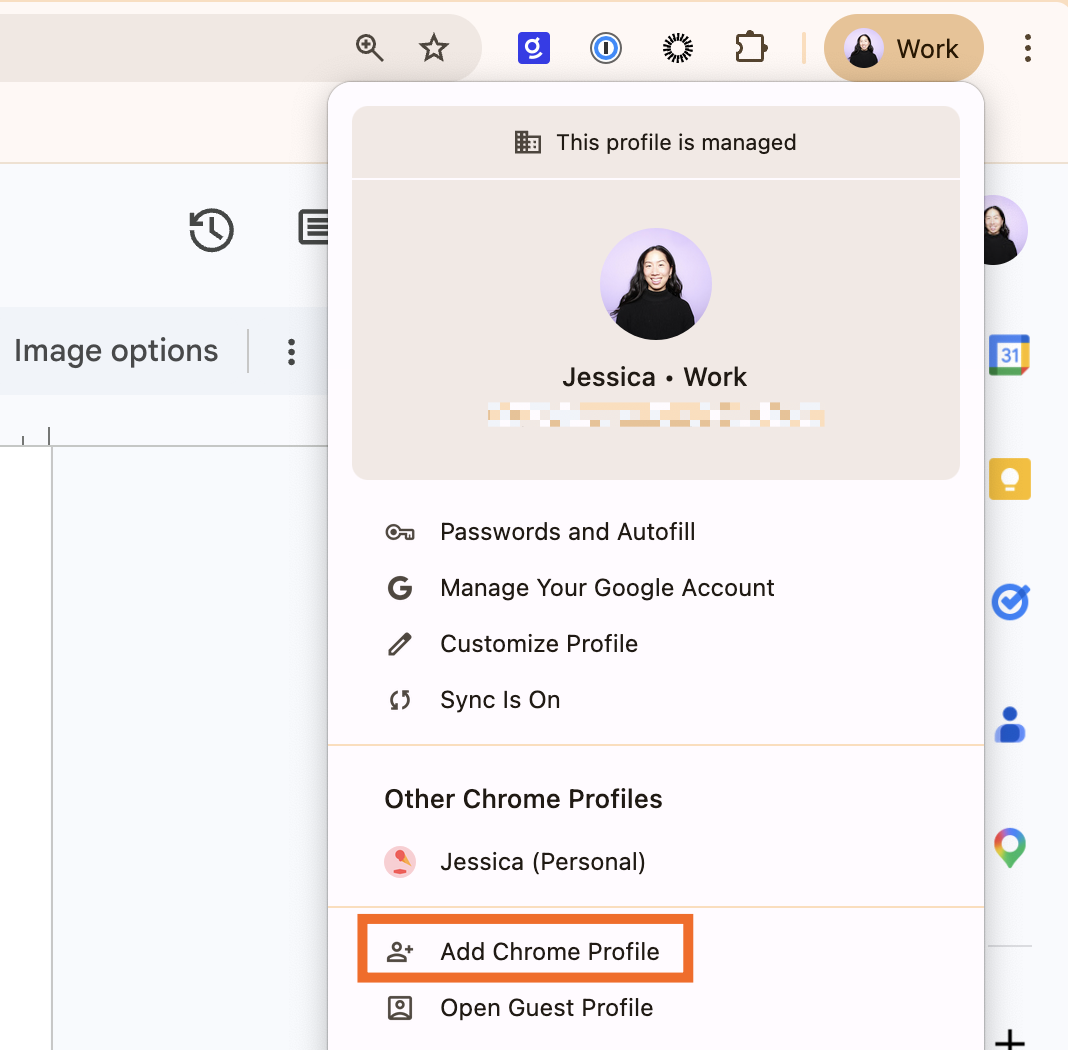Click the blue "g" extension icon
Viewport: 1068px width, 1050px height.
(533, 47)
